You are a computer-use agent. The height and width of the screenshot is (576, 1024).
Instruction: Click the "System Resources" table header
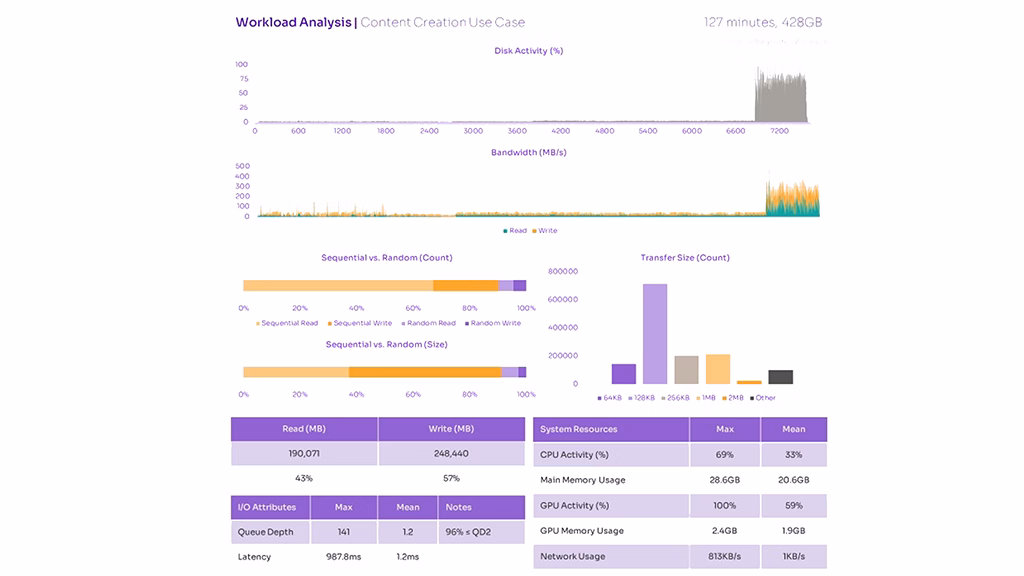click(611, 429)
